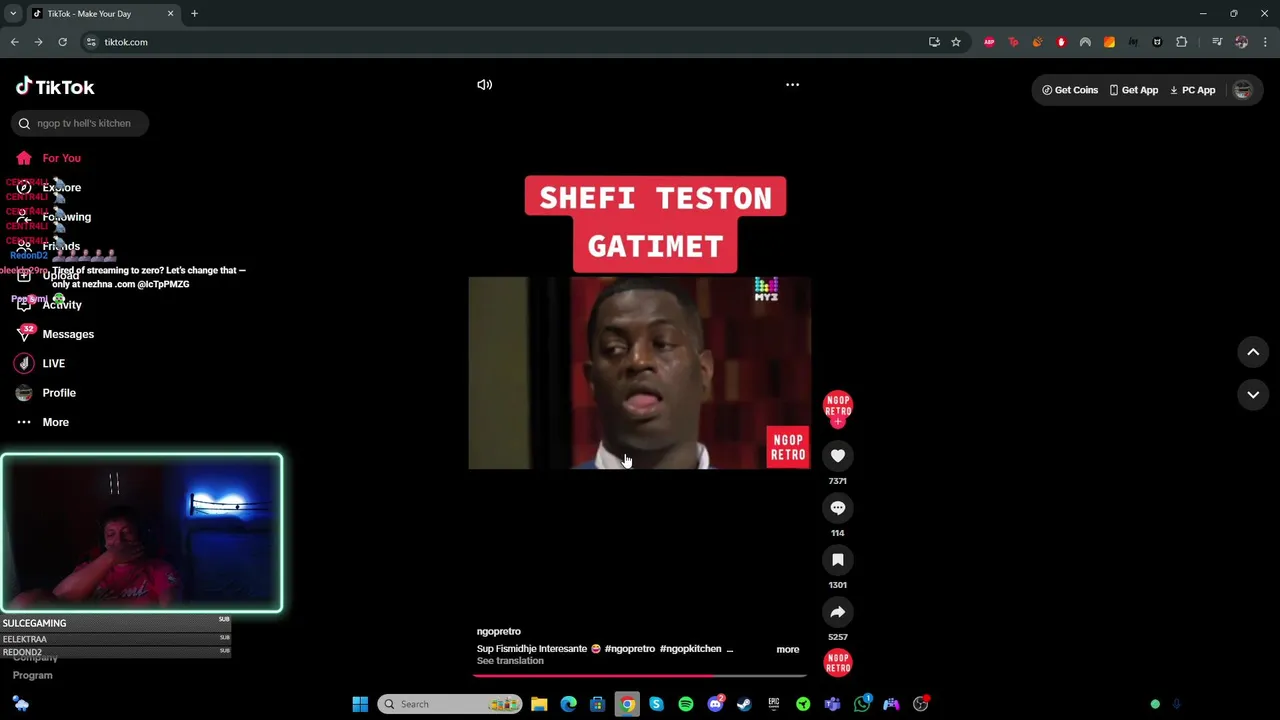Go to the next video using the down chevron
The image size is (1280, 720).
[x=1253, y=395]
